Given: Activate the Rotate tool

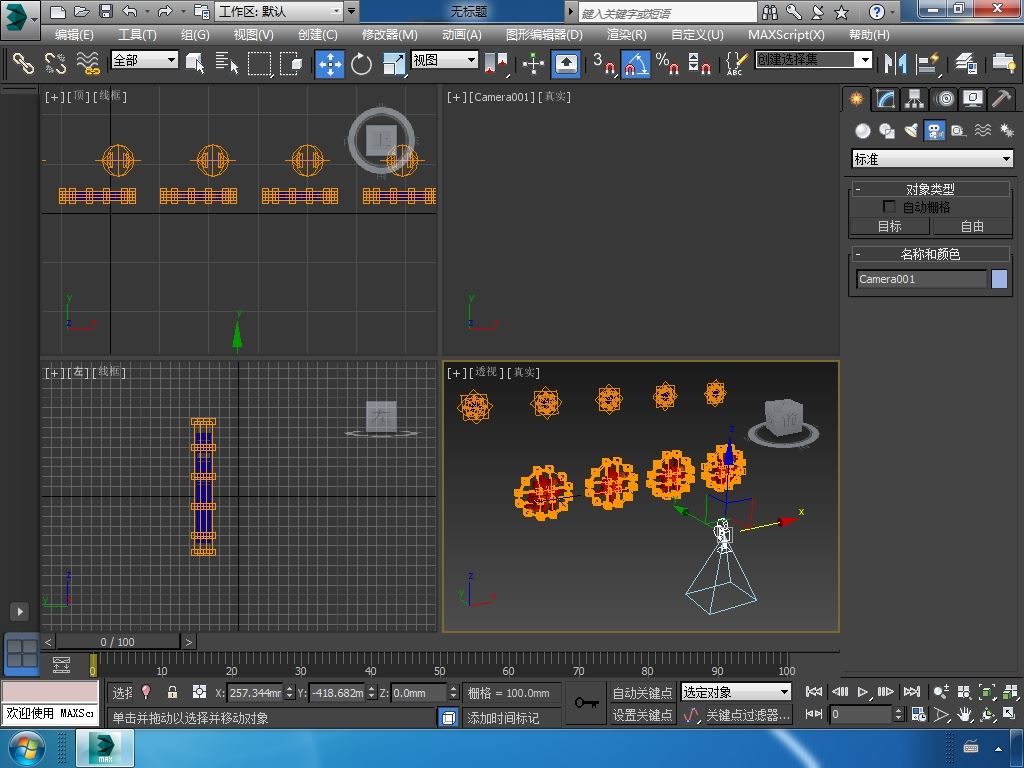Looking at the screenshot, I should [x=361, y=64].
